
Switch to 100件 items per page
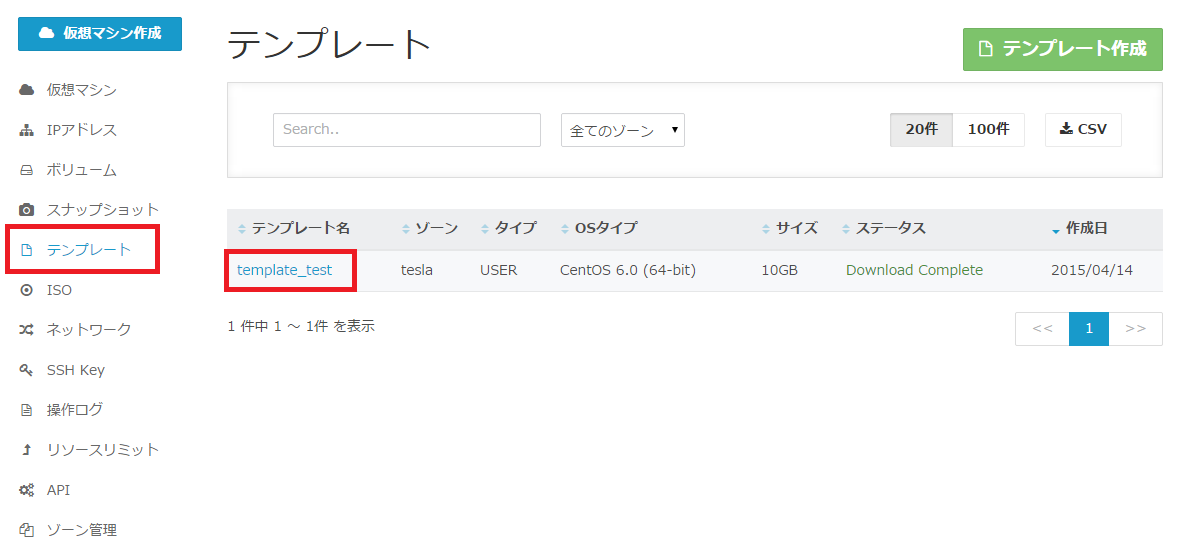point(988,130)
